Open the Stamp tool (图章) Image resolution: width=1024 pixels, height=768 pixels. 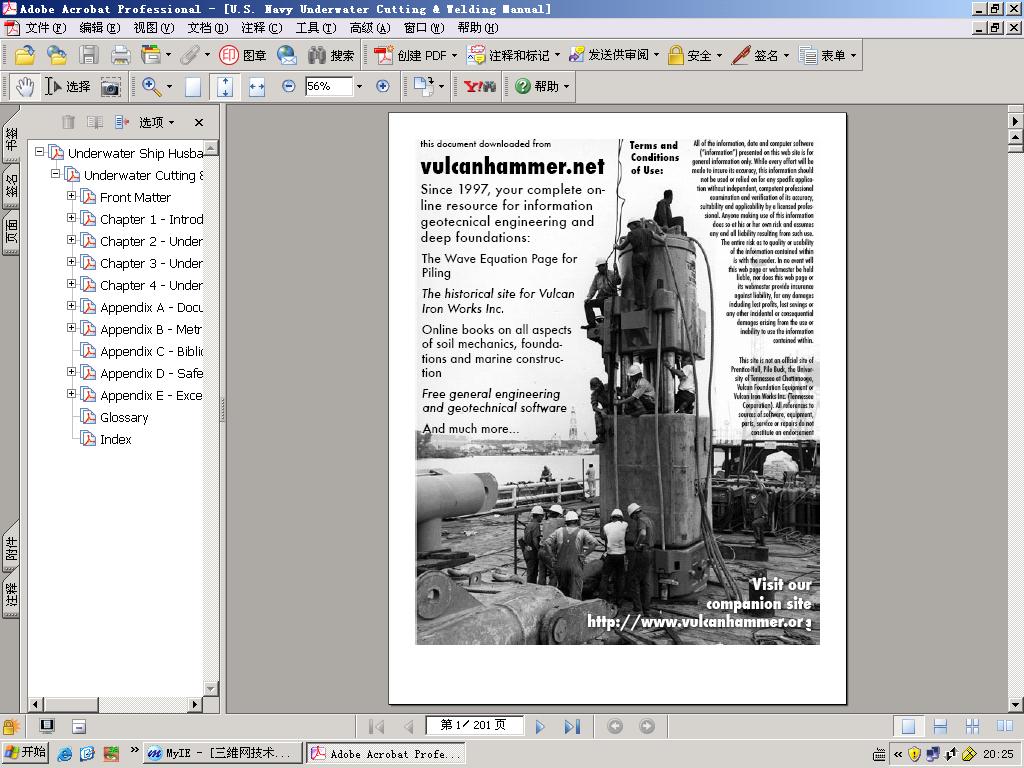(x=242, y=56)
